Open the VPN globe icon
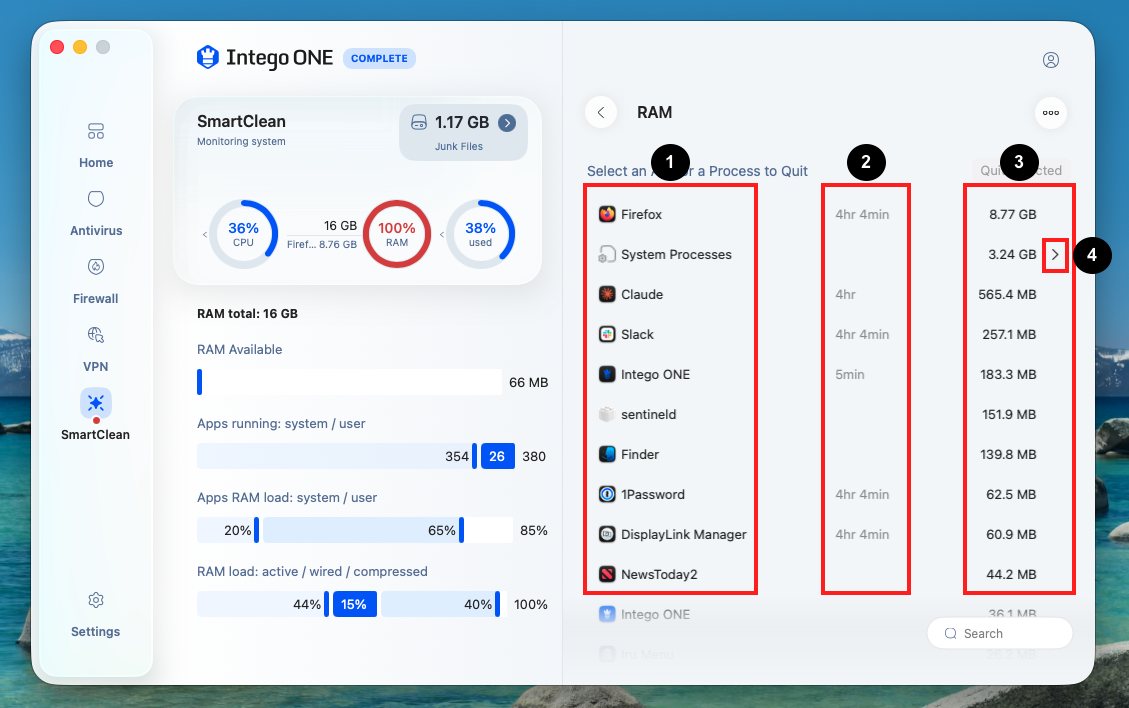This screenshot has height=708, width=1129. point(96,335)
